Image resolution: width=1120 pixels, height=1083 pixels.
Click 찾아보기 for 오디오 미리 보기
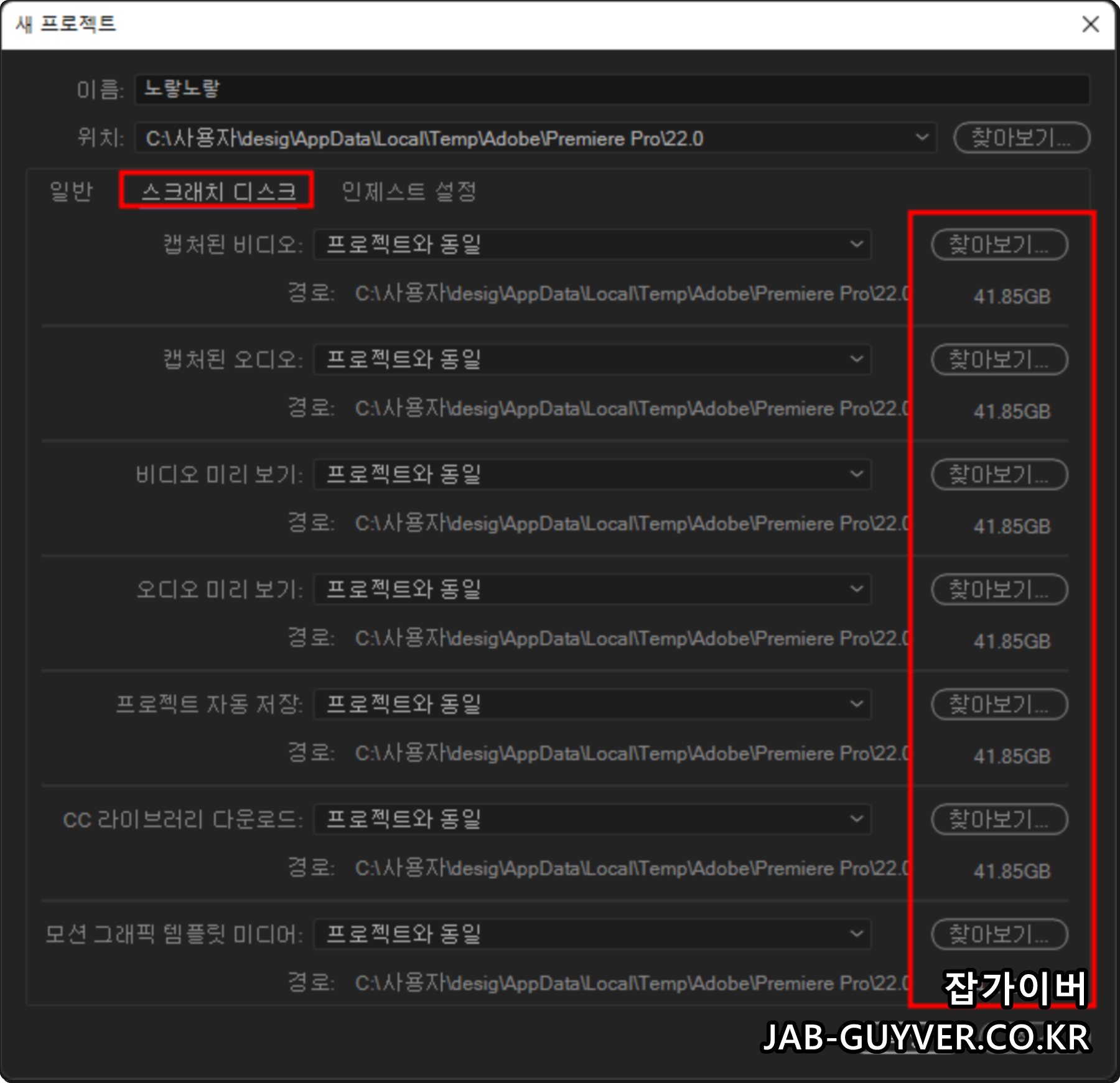pos(999,590)
